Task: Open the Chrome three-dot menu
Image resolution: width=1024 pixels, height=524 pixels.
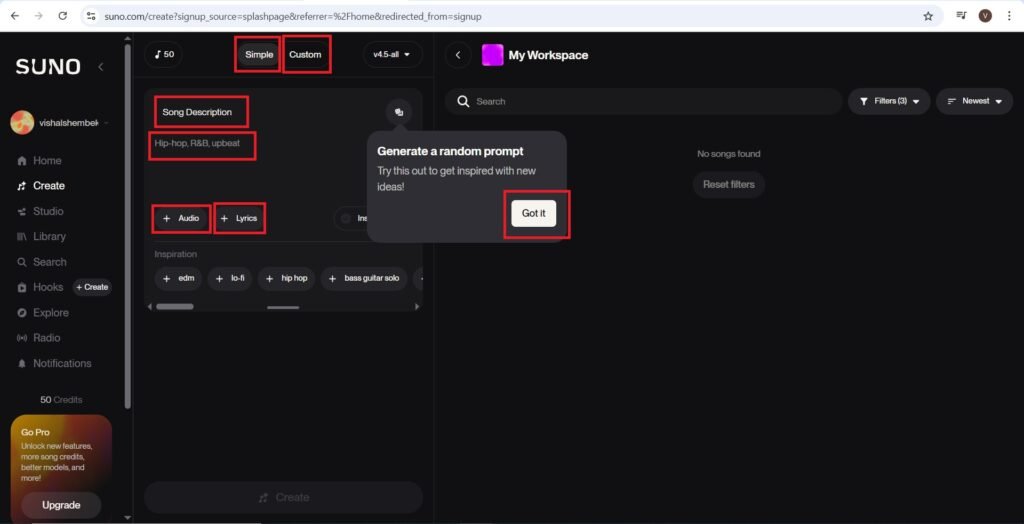Action: [x=1010, y=16]
